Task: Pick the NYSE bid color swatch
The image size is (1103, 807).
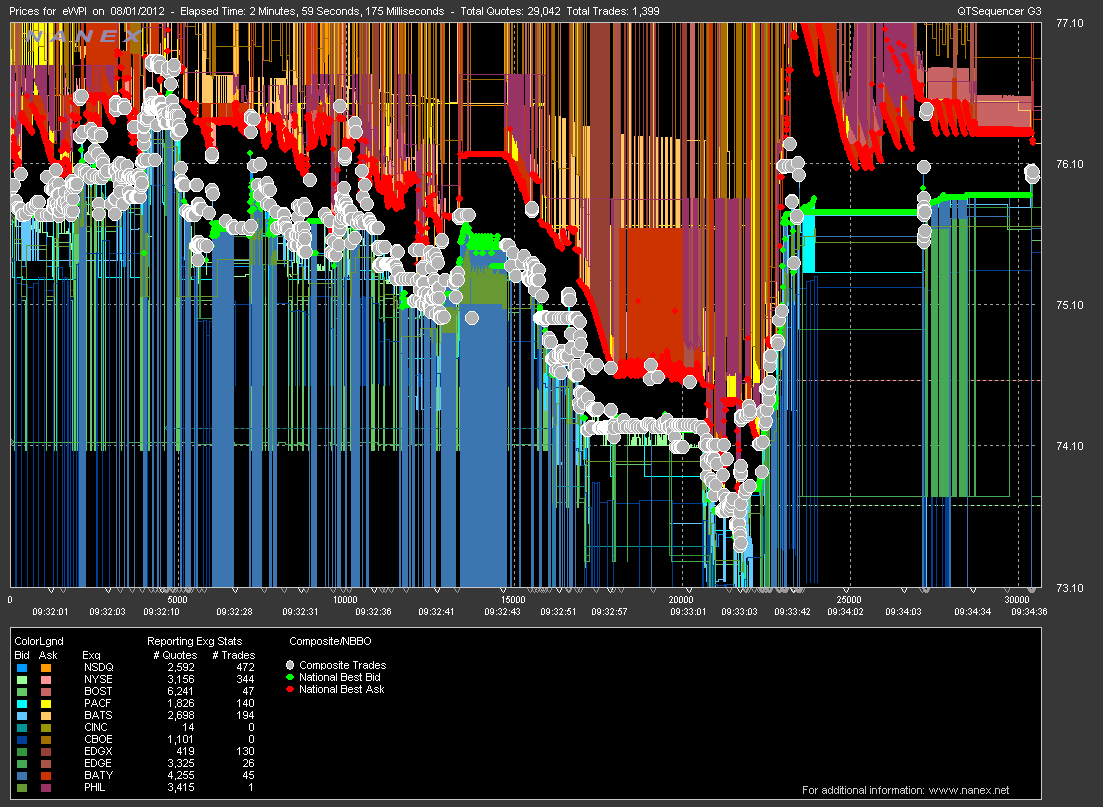Action: [x=22, y=680]
